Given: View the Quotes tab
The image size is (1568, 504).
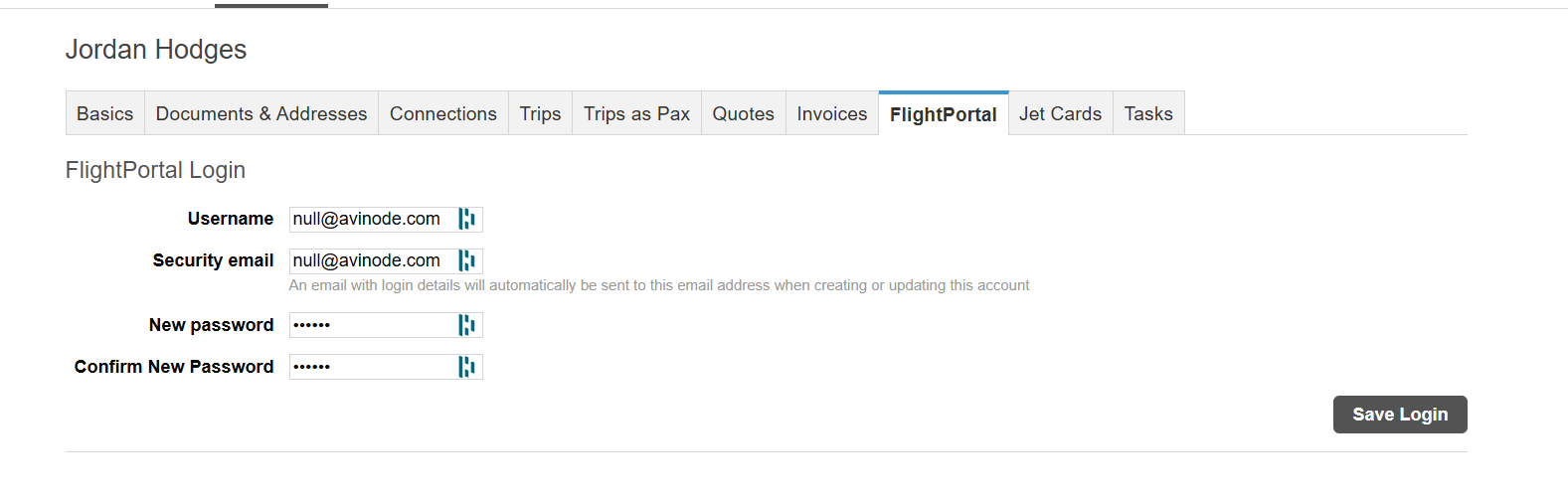Looking at the screenshot, I should pos(743,114).
